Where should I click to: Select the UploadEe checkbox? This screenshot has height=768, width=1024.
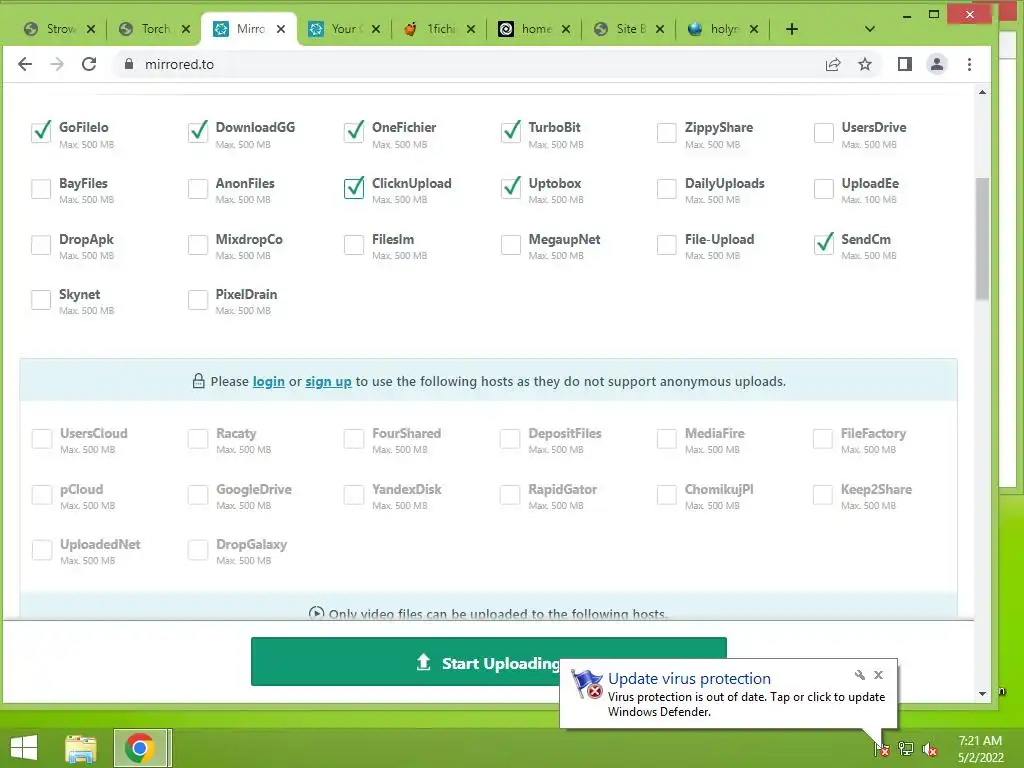[824, 189]
